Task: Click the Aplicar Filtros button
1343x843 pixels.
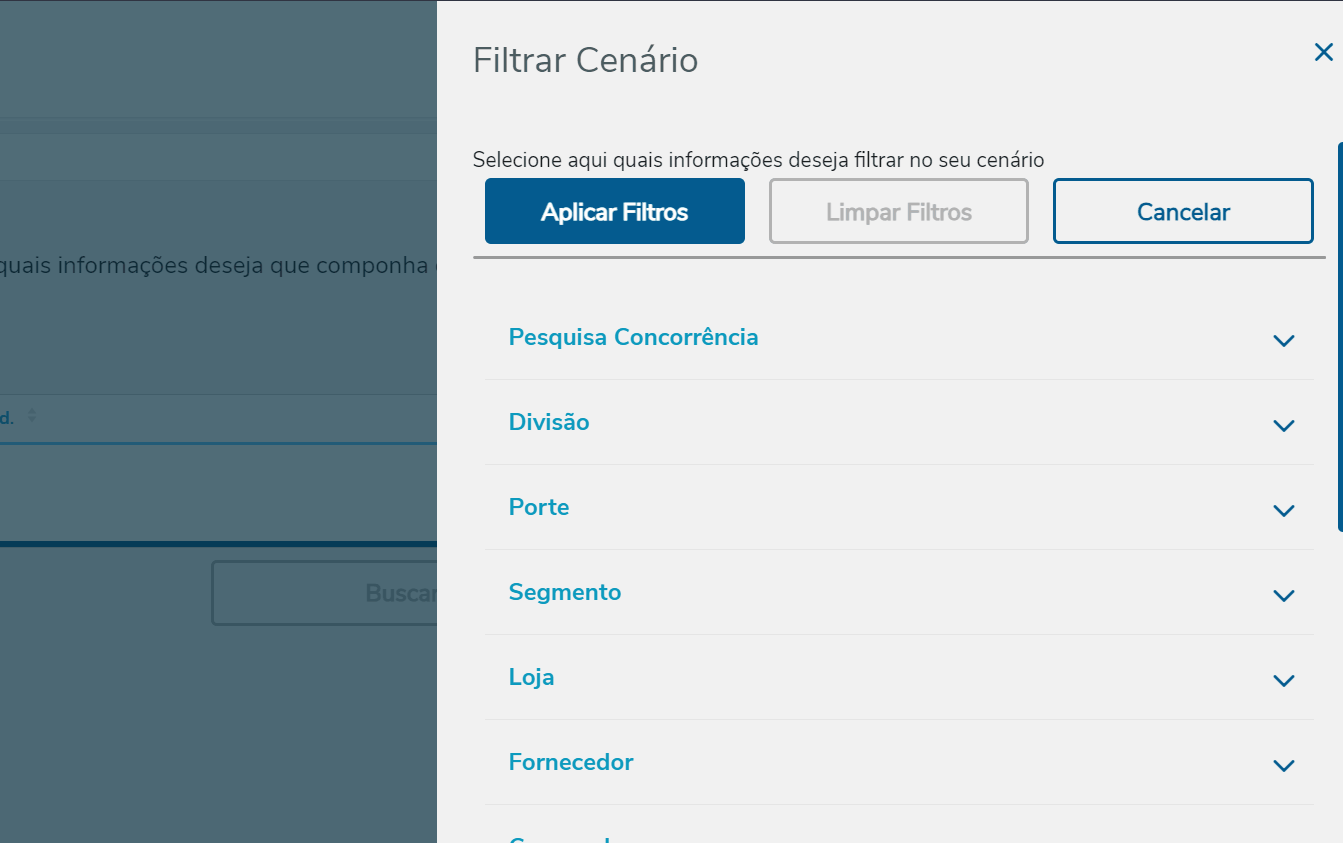Action: (x=614, y=212)
